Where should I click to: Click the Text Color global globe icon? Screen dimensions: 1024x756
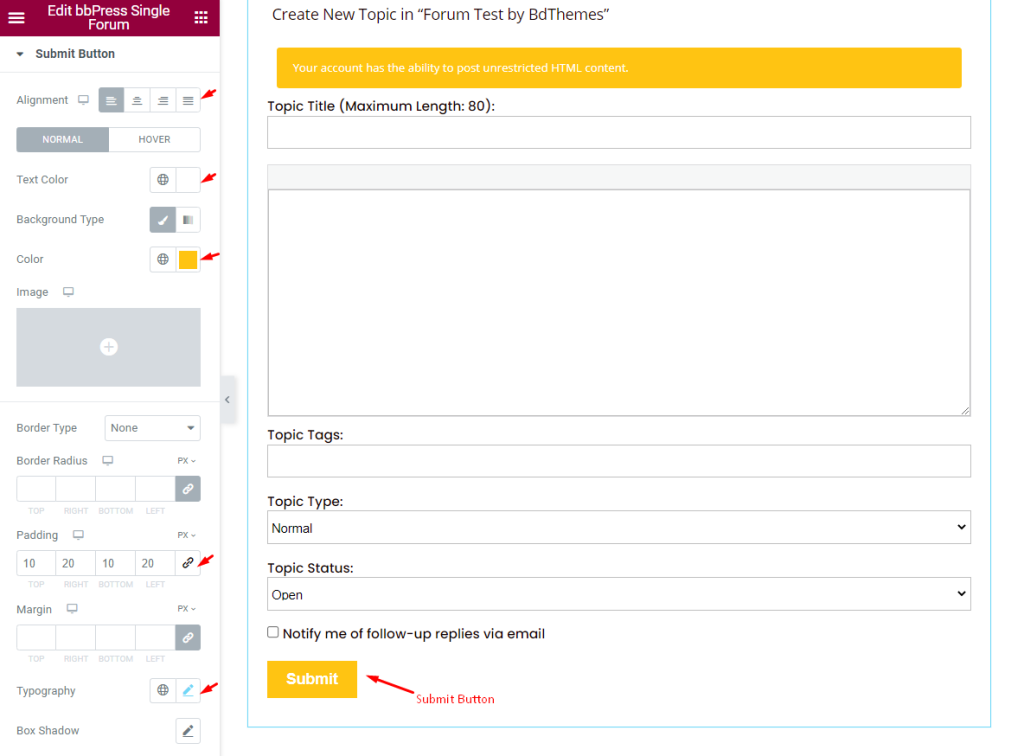pos(163,180)
